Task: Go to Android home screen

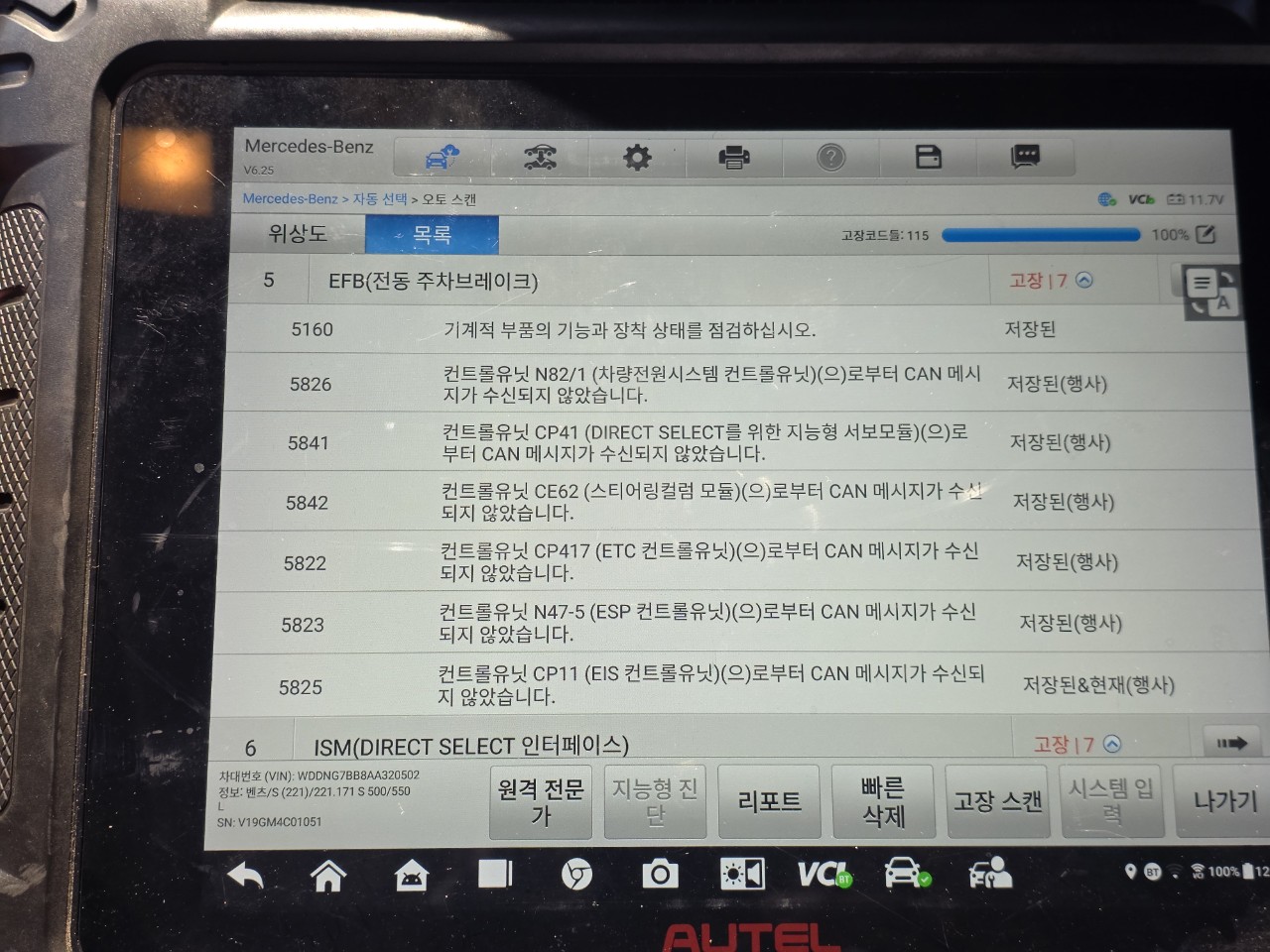Action: [328, 876]
